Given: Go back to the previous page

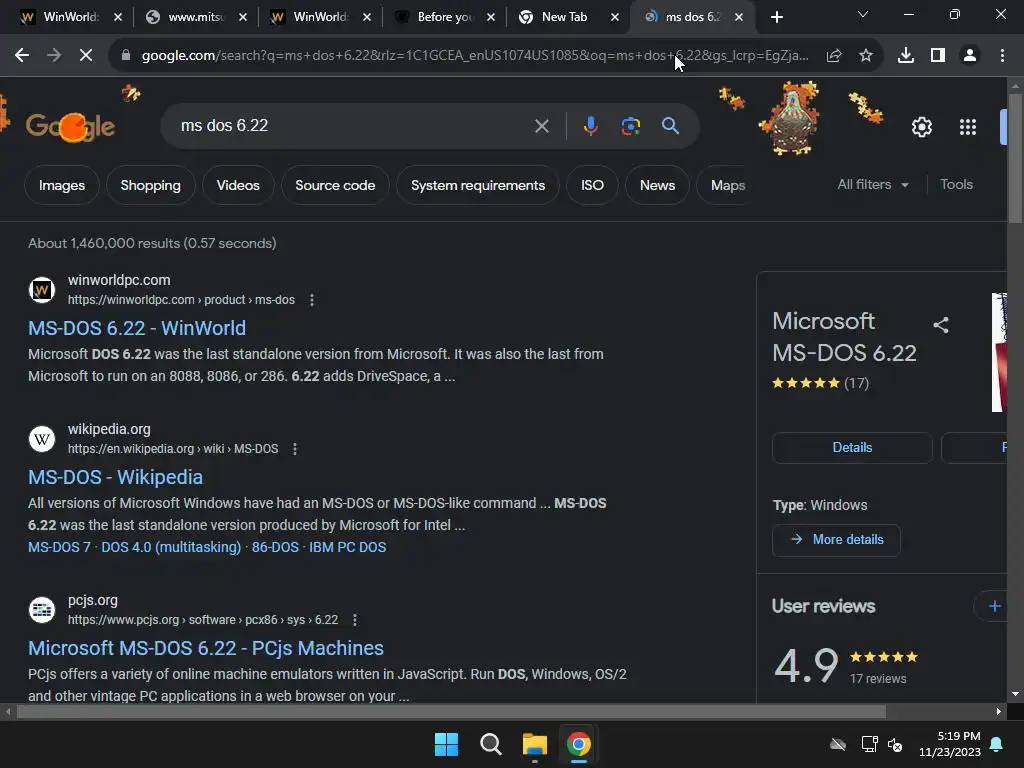Looking at the screenshot, I should 22,56.
